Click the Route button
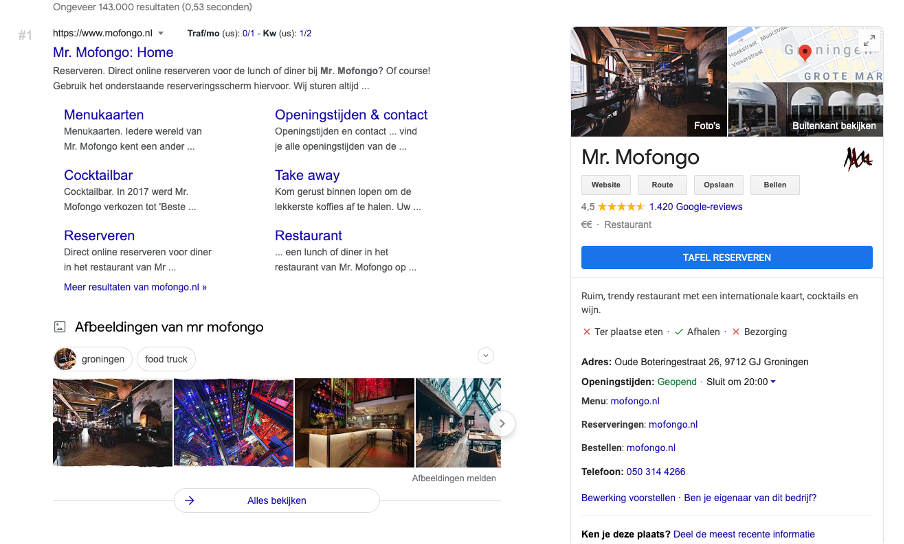This screenshot has width=904, height=544. (662, 185)
